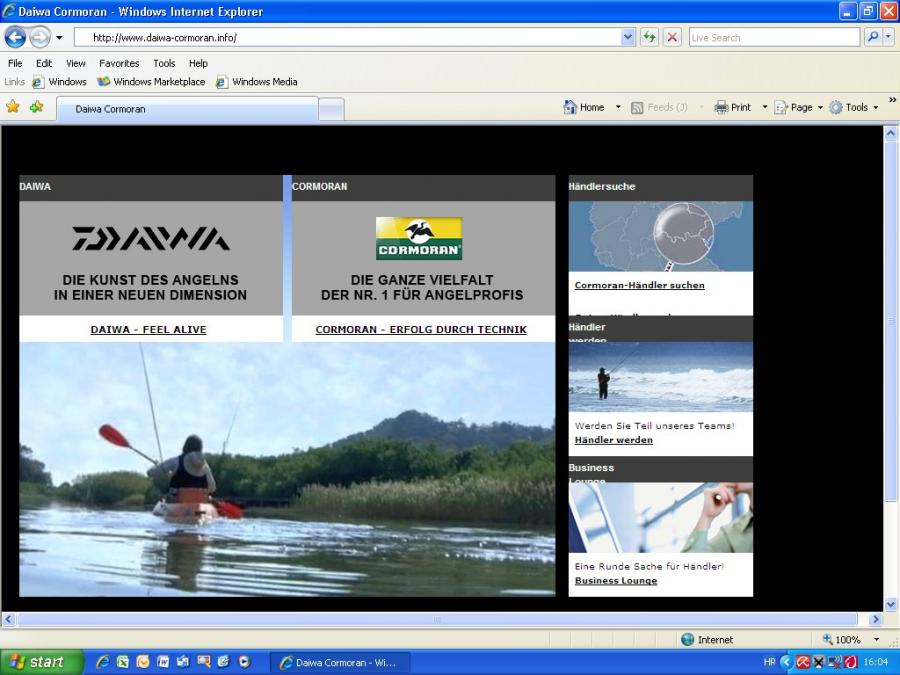Open the Tools toolbar dropdown
The image size is (900, 675).
point(853,107)
